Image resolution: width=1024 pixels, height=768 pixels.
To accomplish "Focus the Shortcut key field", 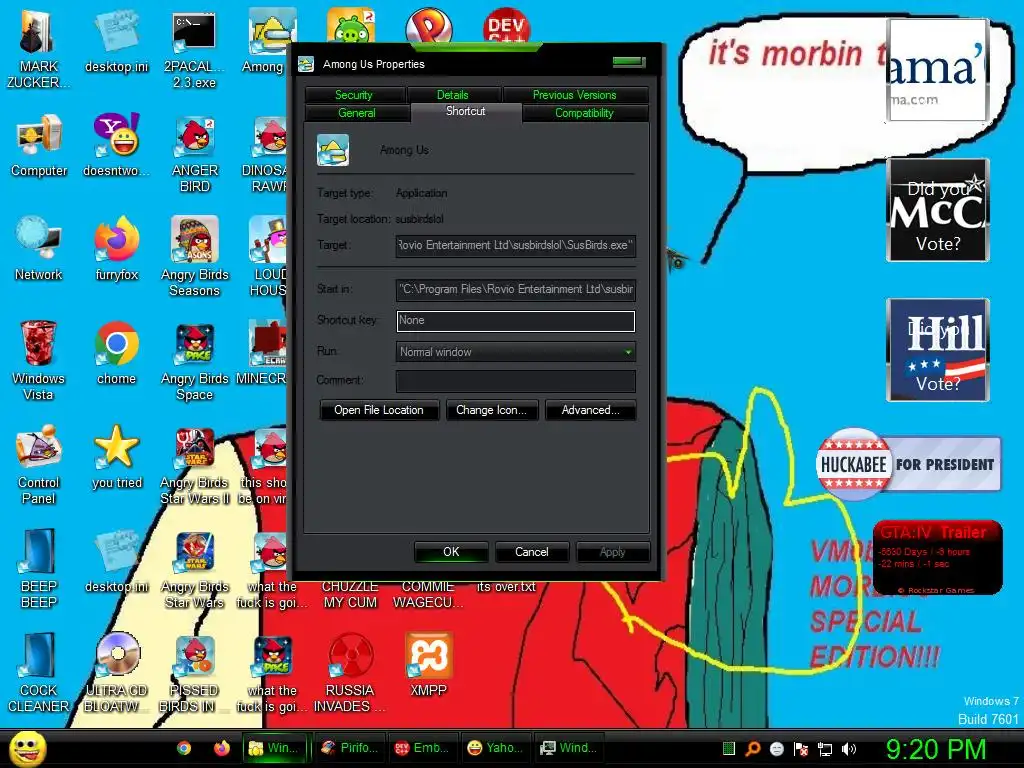I will pyautogui.click(x=515, y=321).
